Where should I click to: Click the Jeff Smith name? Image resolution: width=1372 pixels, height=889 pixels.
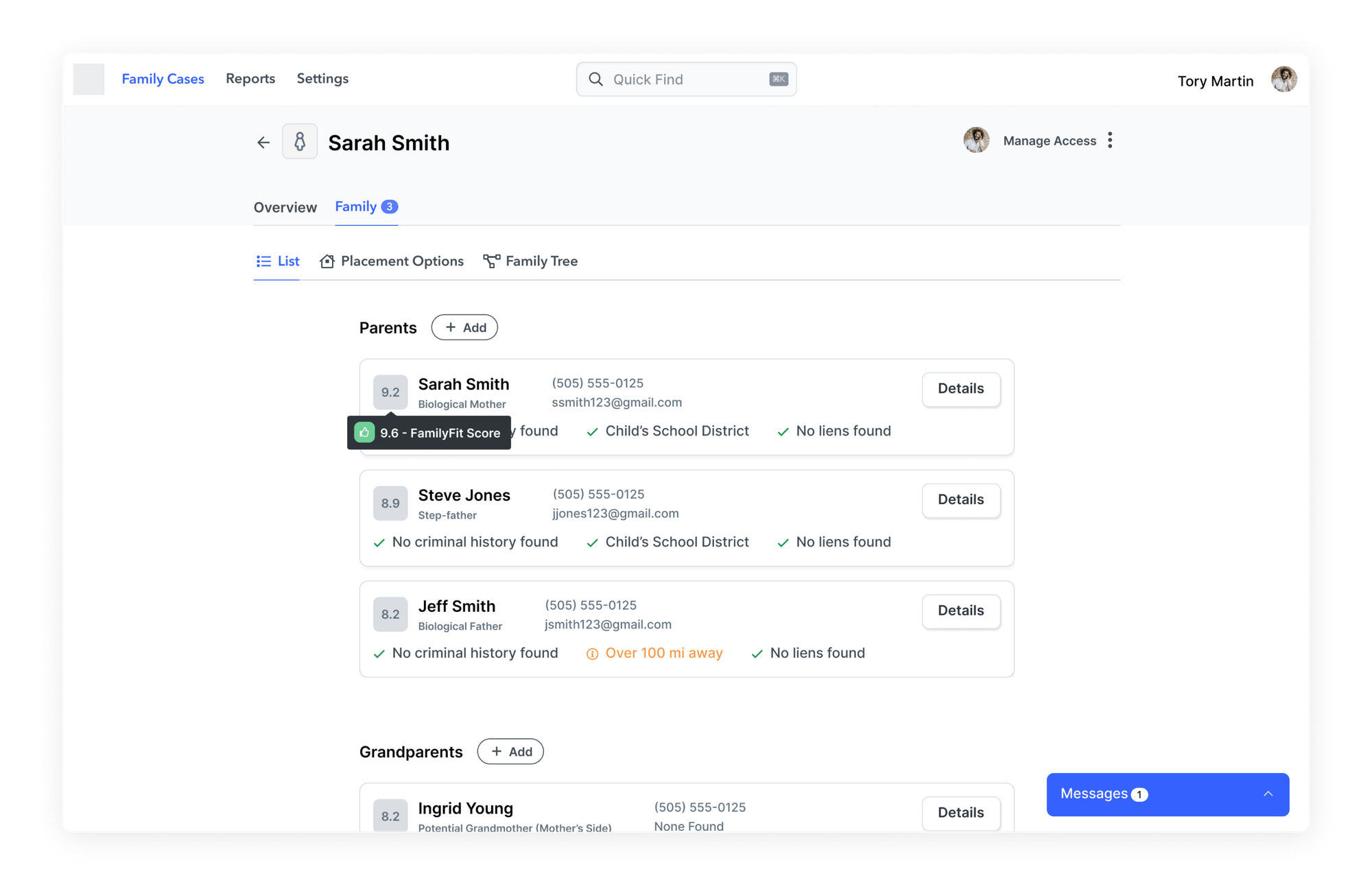[x=457, y=606]
